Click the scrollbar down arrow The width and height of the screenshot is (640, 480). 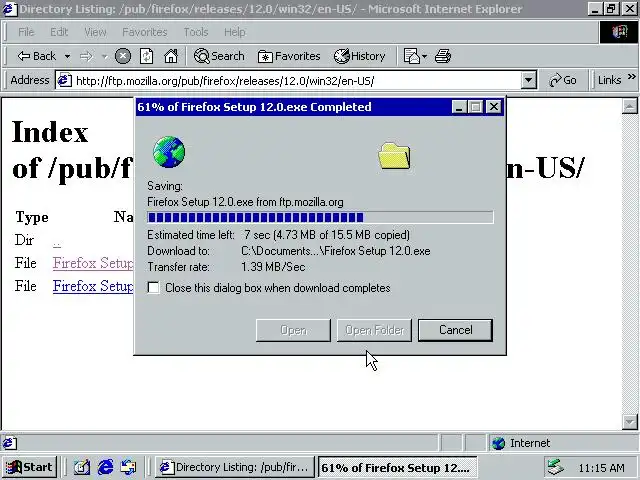(x=629, y=422)
